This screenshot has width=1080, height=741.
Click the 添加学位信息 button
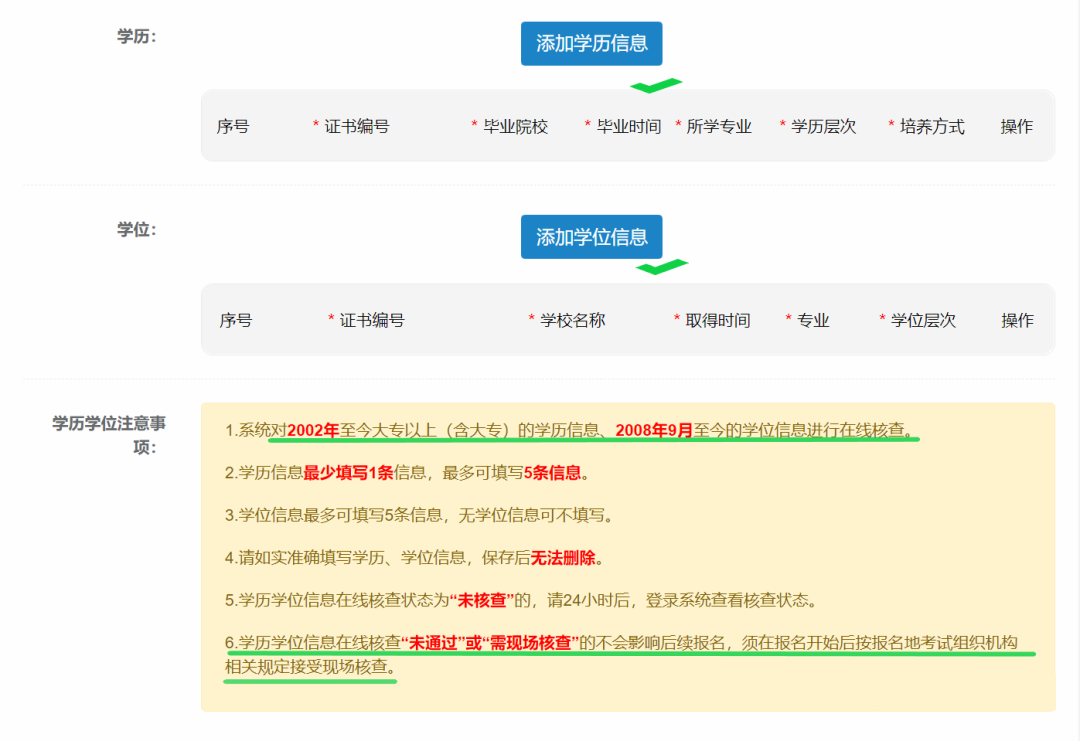click(x=591, y=237)
